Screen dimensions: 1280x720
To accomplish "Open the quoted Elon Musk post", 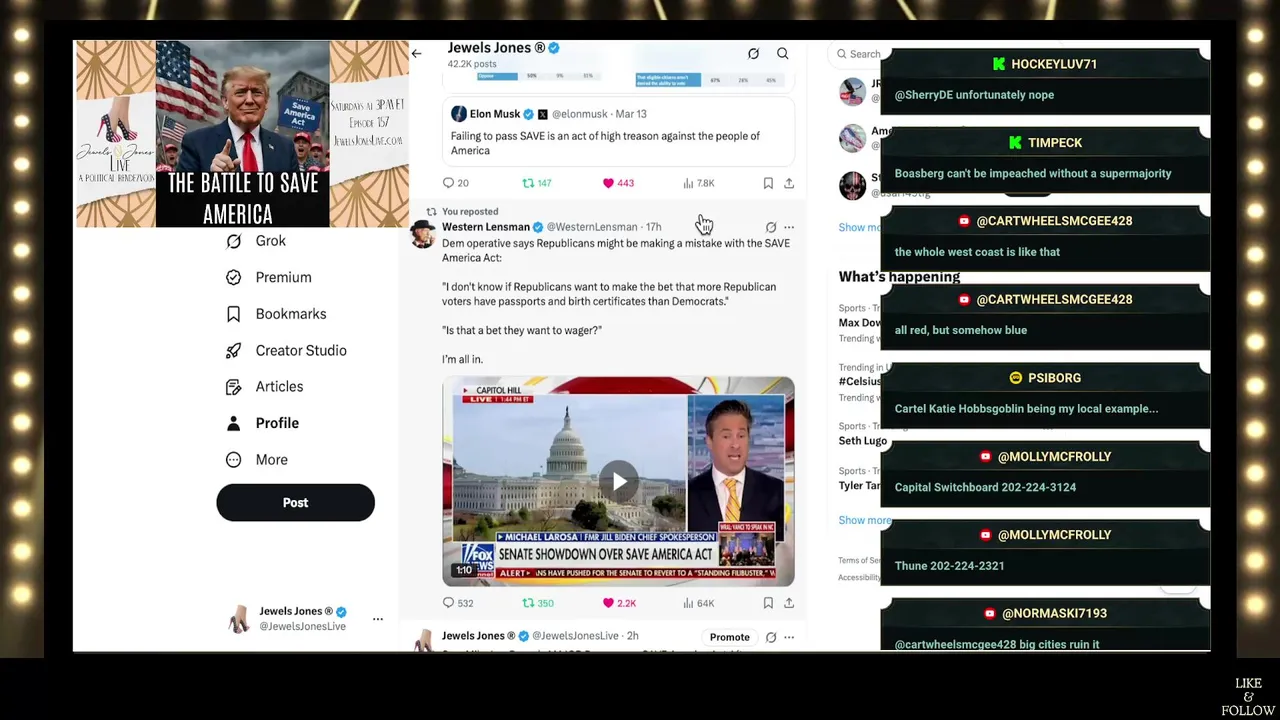I will tap(618, 132).
